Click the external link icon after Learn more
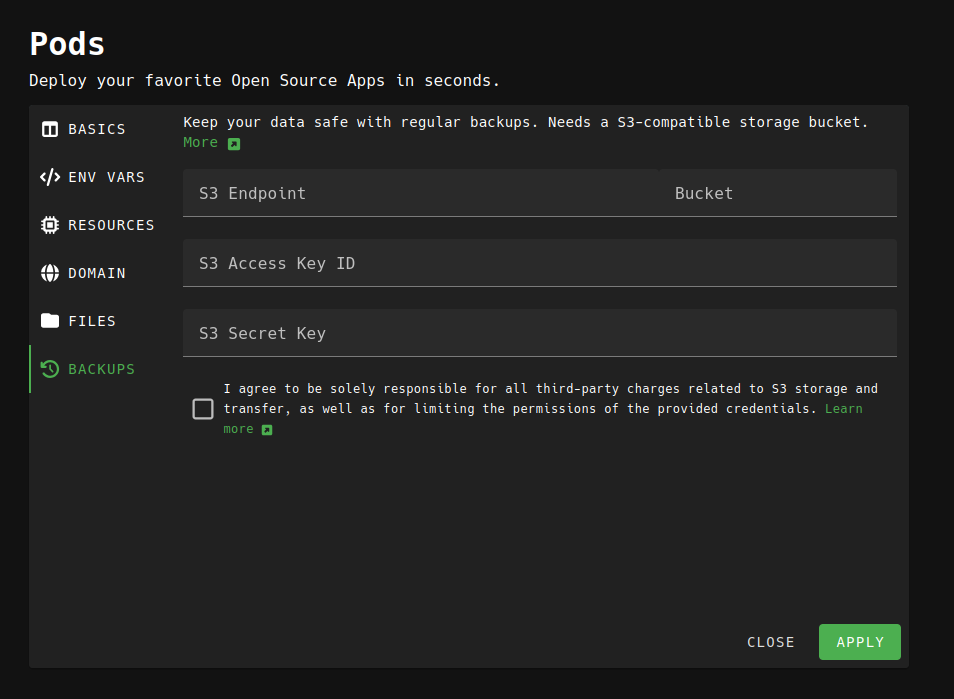954x699 pixels. pyautogui.click(x=267, y=430)
